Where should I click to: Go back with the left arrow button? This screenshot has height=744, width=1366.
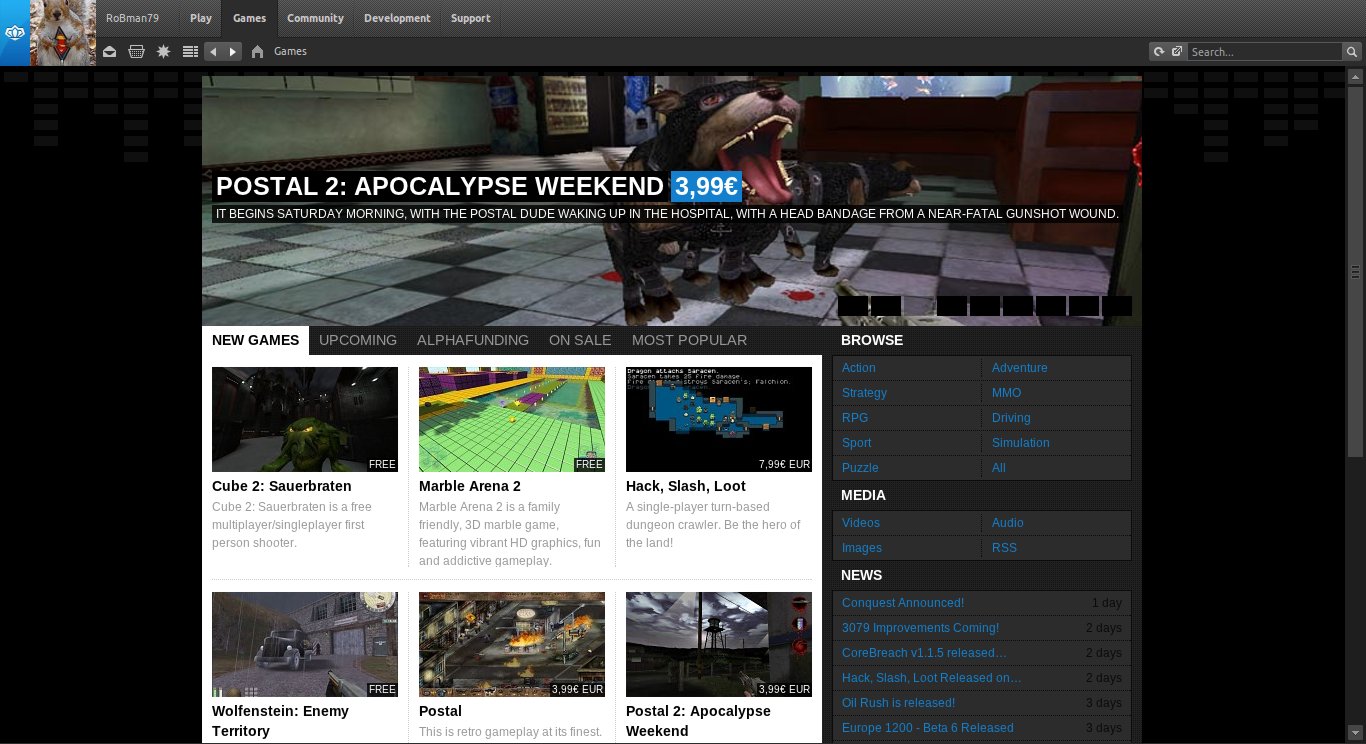tap(214, 52)
